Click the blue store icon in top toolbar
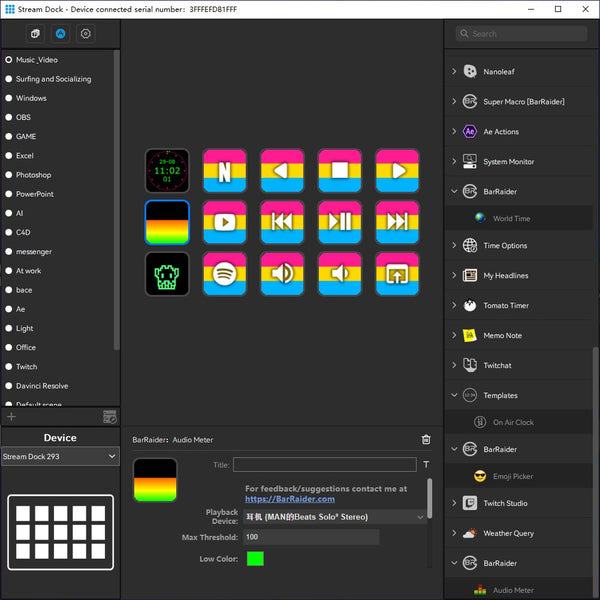The height and width of the screenshot is (600, 600). 60,34
